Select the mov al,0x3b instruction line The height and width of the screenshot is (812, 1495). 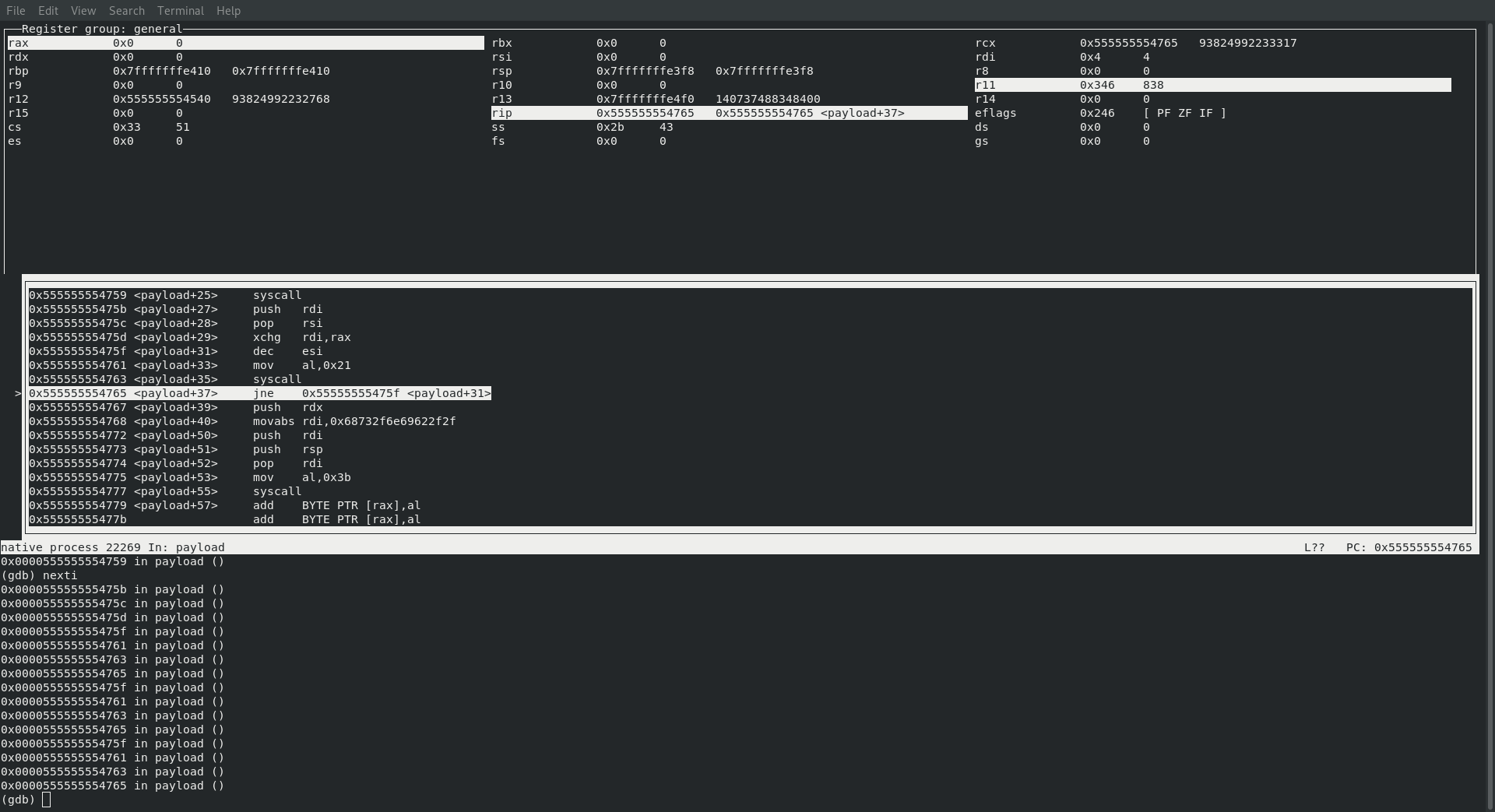coord(302,477)
